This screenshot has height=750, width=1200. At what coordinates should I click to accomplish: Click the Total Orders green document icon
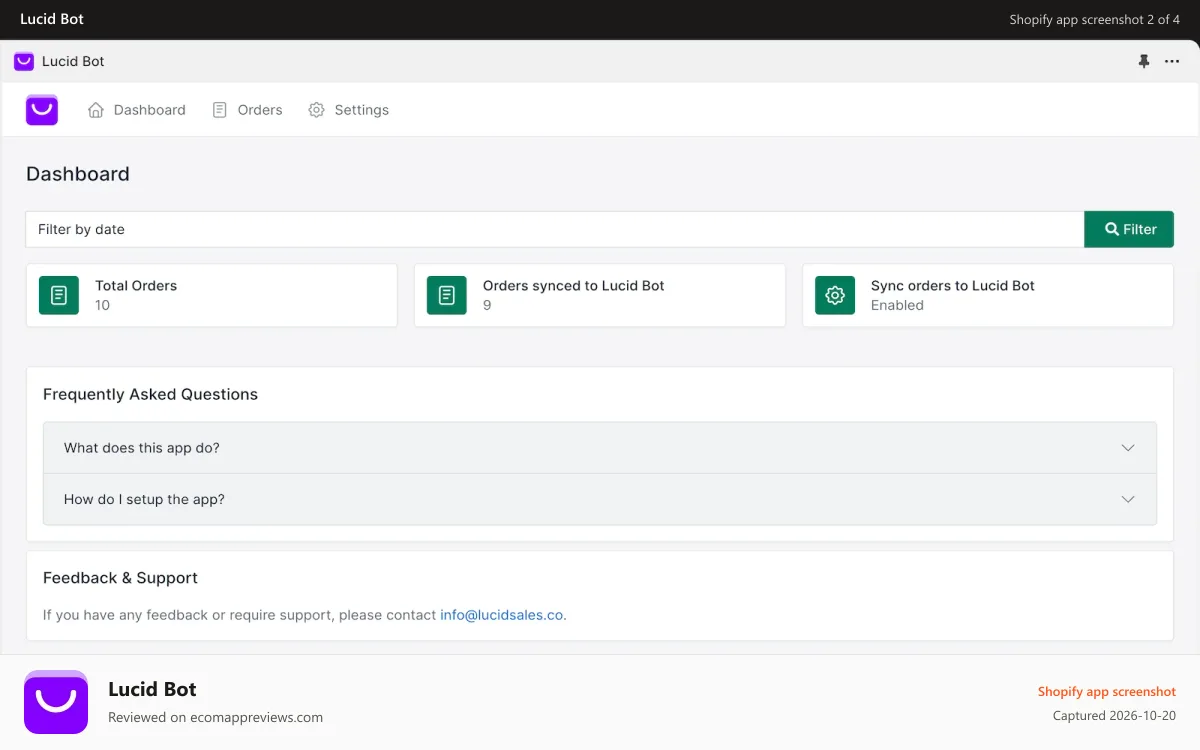coord(59,295)
